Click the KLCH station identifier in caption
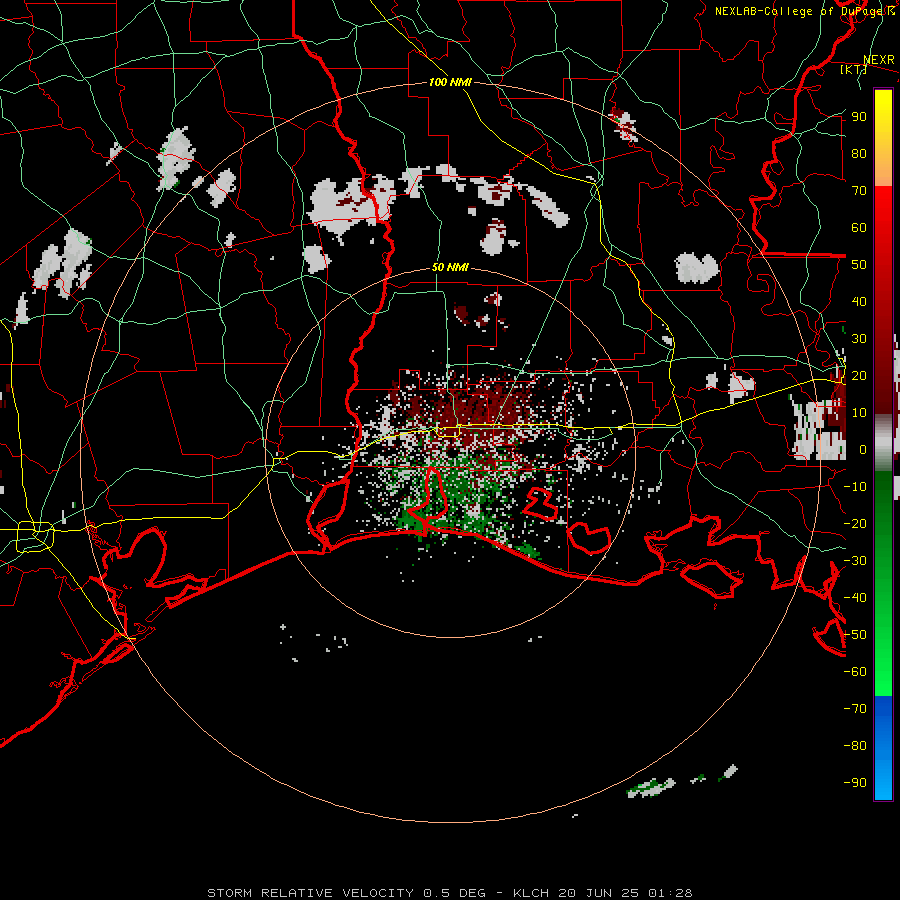 coord(530,893)
